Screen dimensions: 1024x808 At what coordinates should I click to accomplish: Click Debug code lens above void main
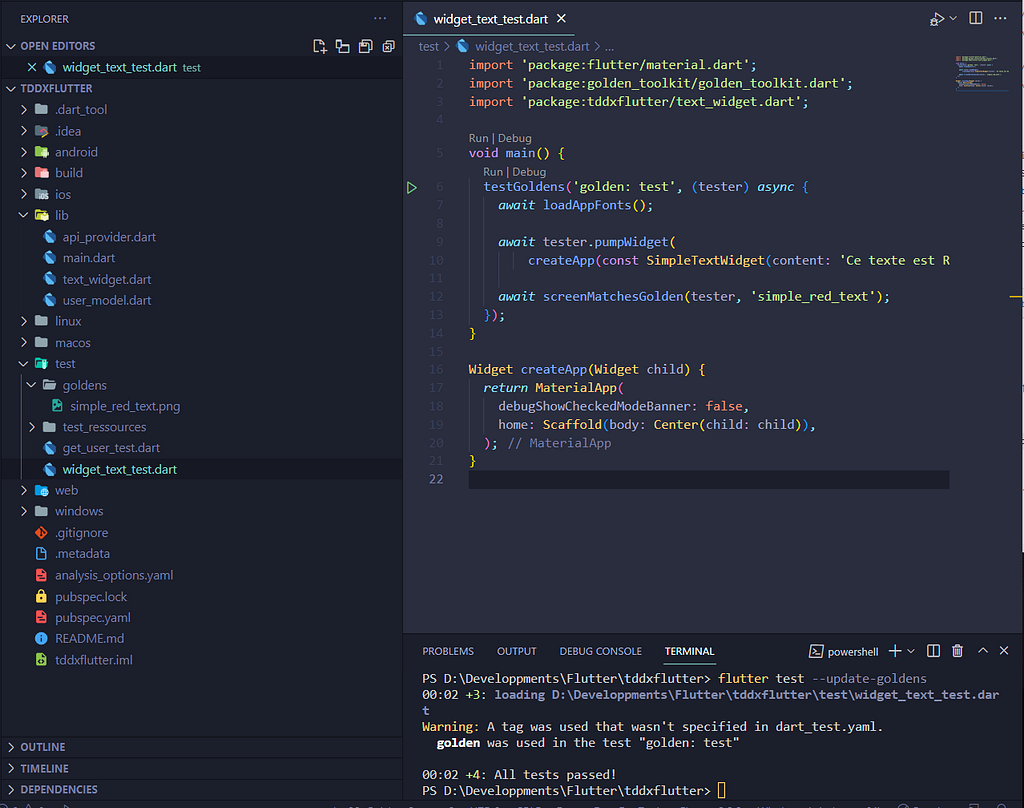click(515, 138)
